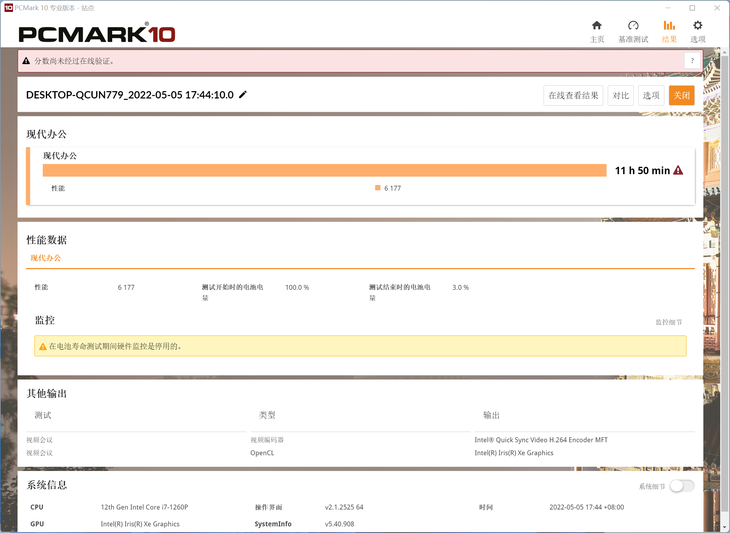
Task: Click the pencil icon to rename result
Action: (x=243, y=95)
